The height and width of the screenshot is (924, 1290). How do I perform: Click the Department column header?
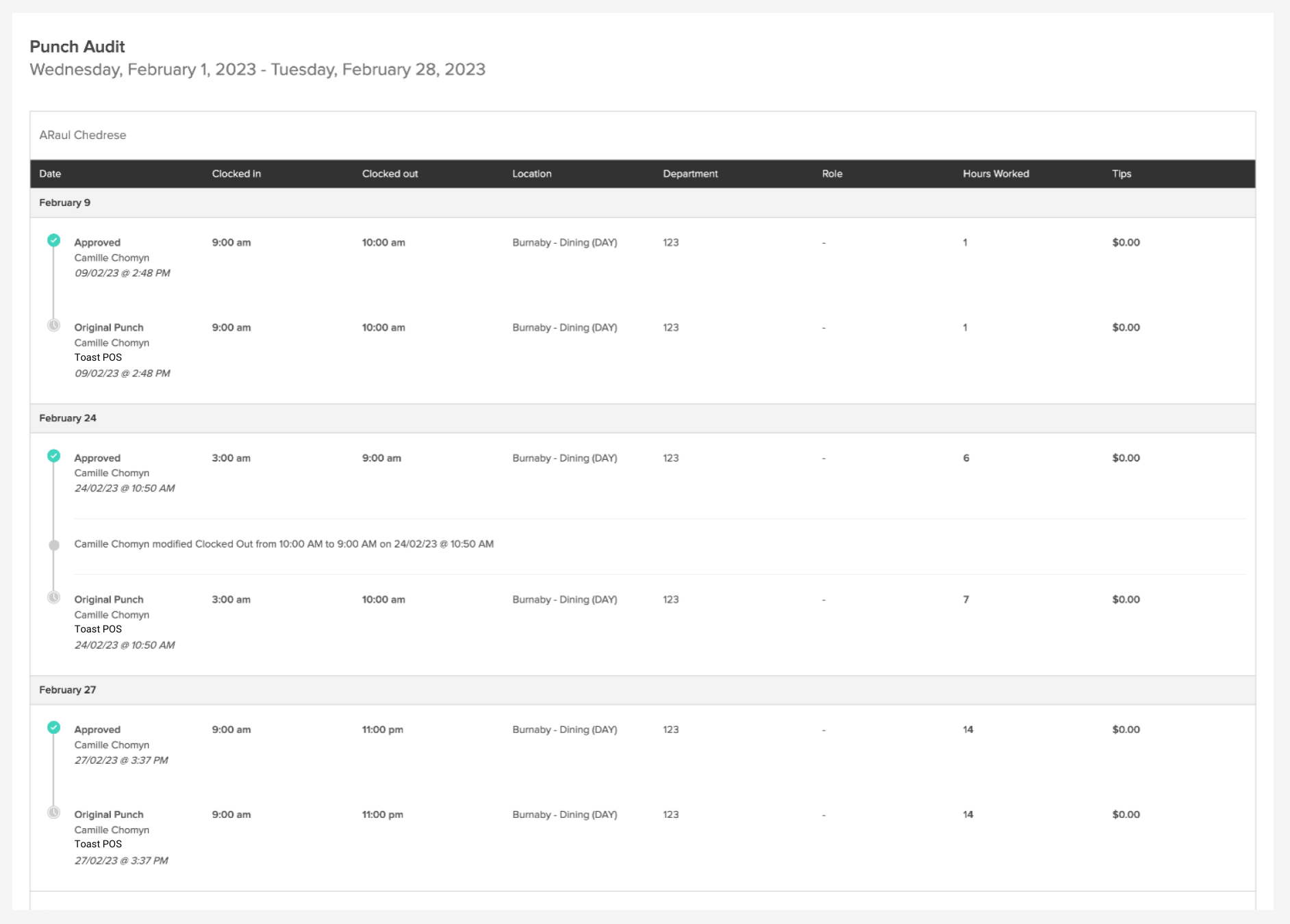[690, 174]
